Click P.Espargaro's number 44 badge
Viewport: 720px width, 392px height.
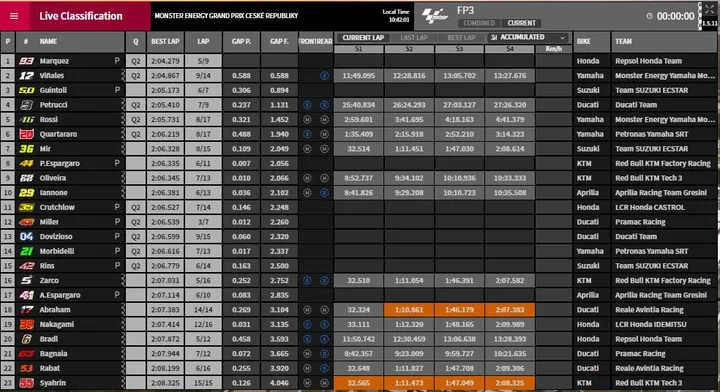click(26, 163)
